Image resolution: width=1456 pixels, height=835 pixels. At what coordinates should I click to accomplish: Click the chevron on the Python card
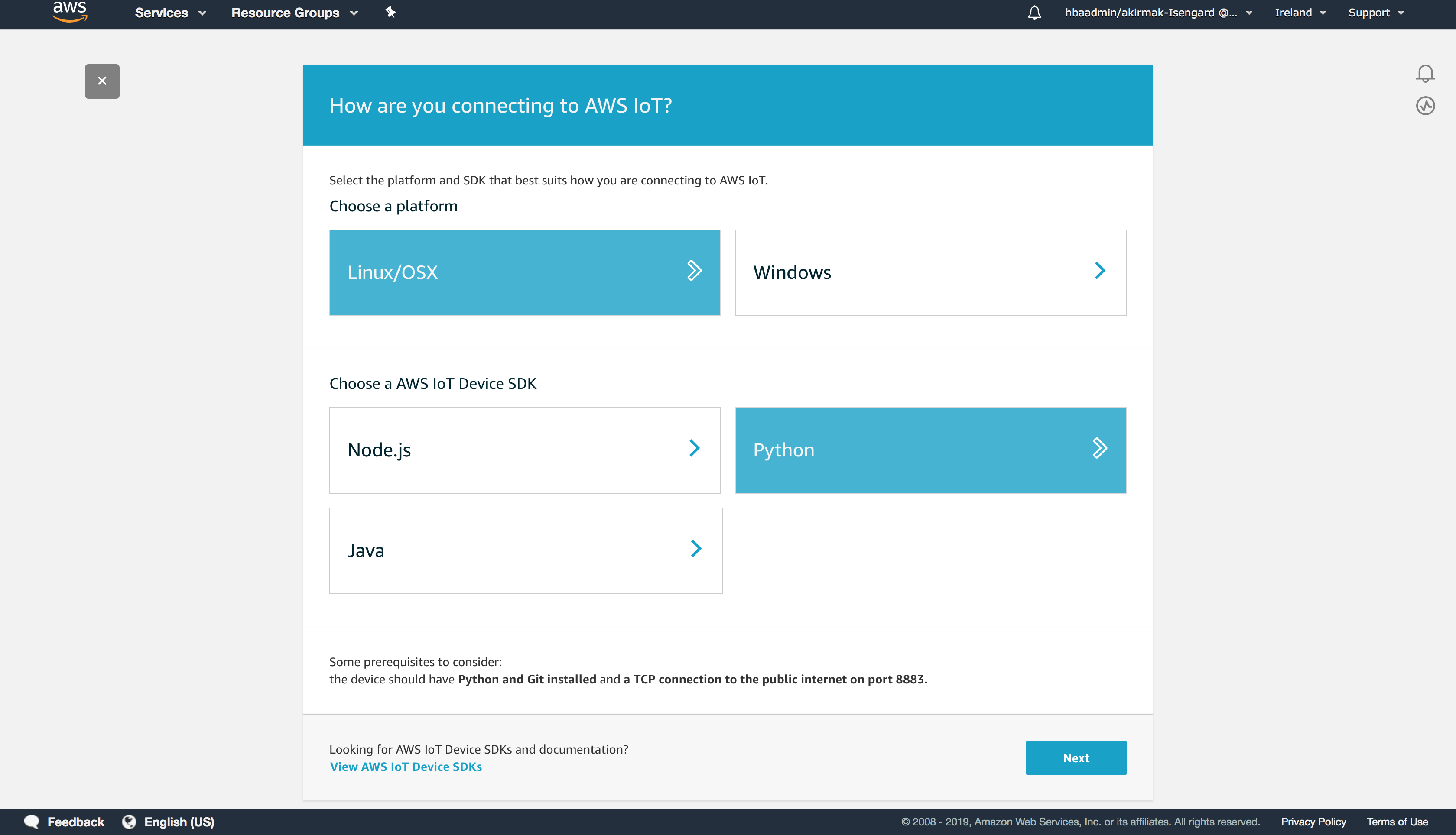pyautogui.click(x=1100, y=448)
